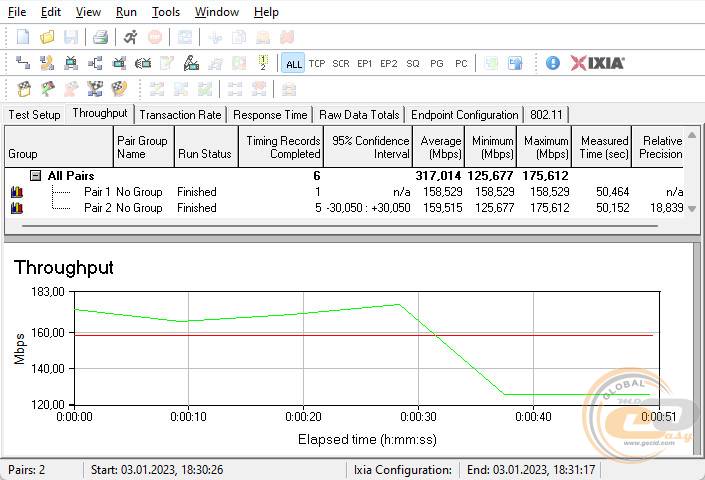Viewport: 705px width, 480px height.
Task: Switch to the Response Time tab
Action: (x=270, y=115)
